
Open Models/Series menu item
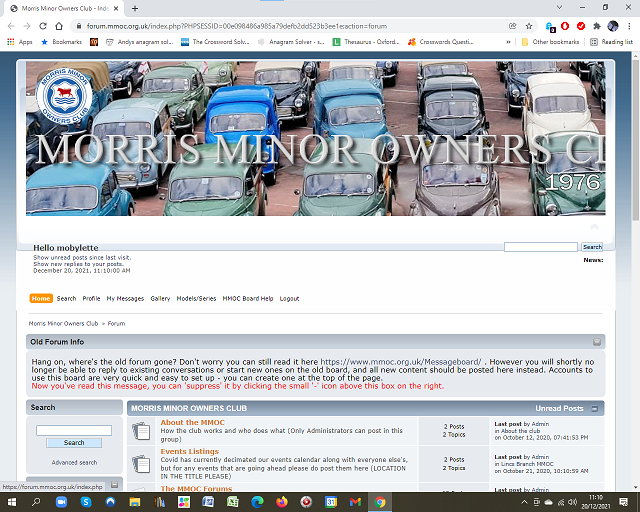coord(196,298)
